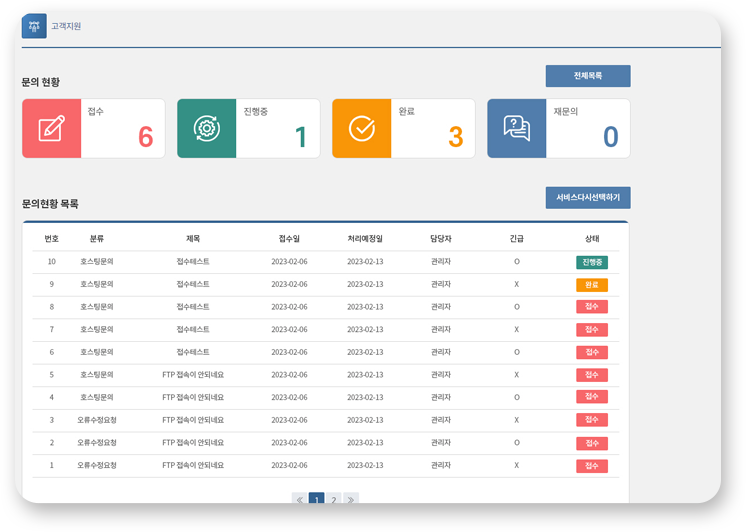Screen dimensions: 746x532
Task: Click 접수 status badge on row 1
Action: click(592, 466)
